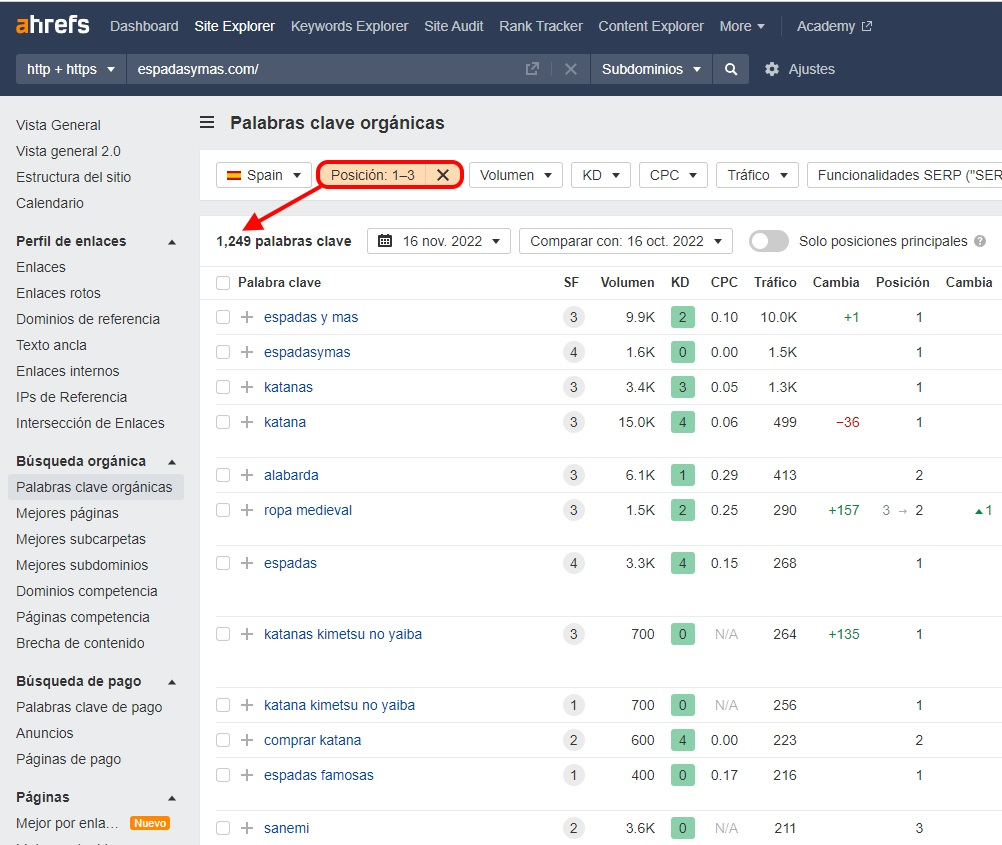Open the Tráfico filter dropdown
This screenshot has height=845, width=1002.
757,175
